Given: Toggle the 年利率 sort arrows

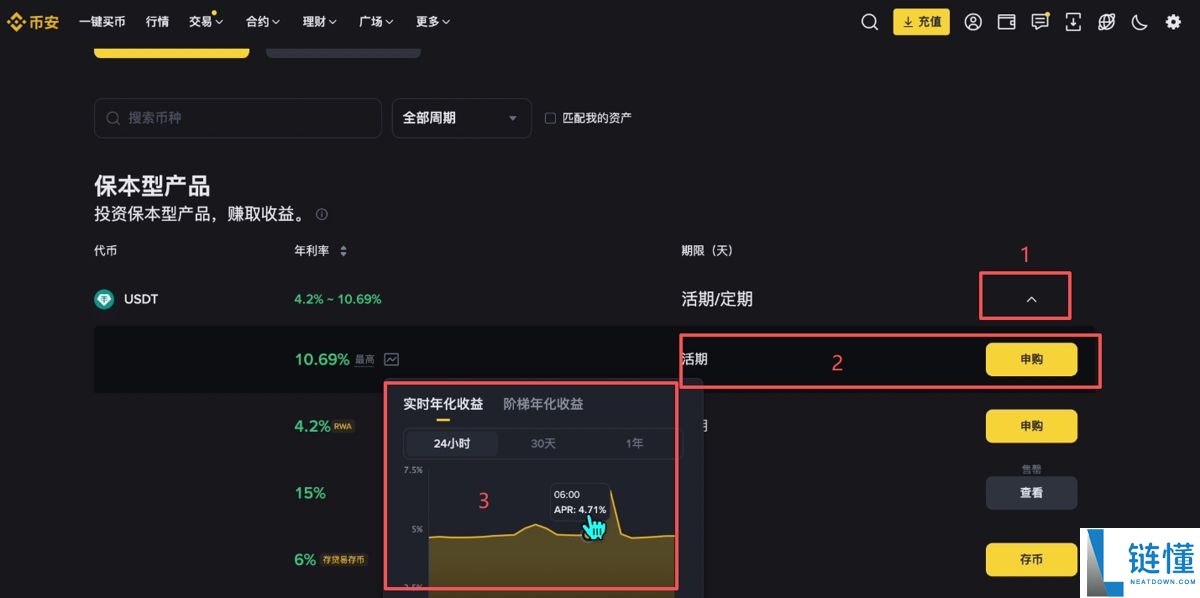Looking at the screenshot, I should (x=343, y=251).
